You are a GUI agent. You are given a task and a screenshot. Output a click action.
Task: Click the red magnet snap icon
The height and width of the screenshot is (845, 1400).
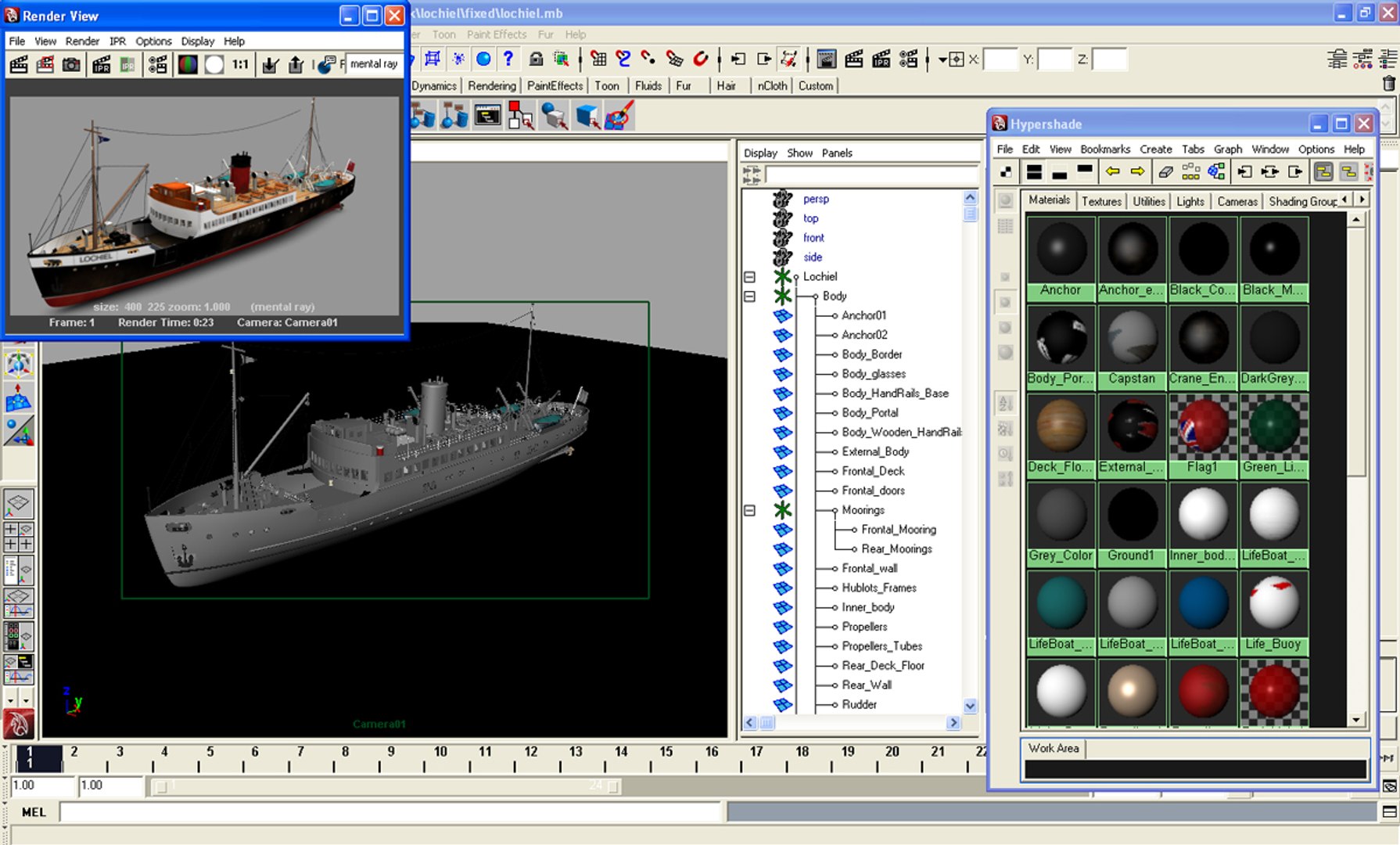tap(701, 59)
